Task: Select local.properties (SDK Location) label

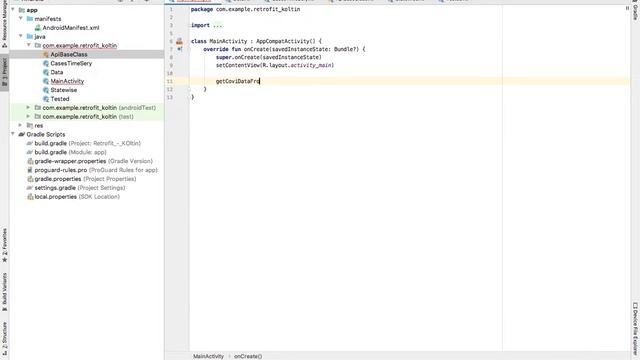Action: 77,197
